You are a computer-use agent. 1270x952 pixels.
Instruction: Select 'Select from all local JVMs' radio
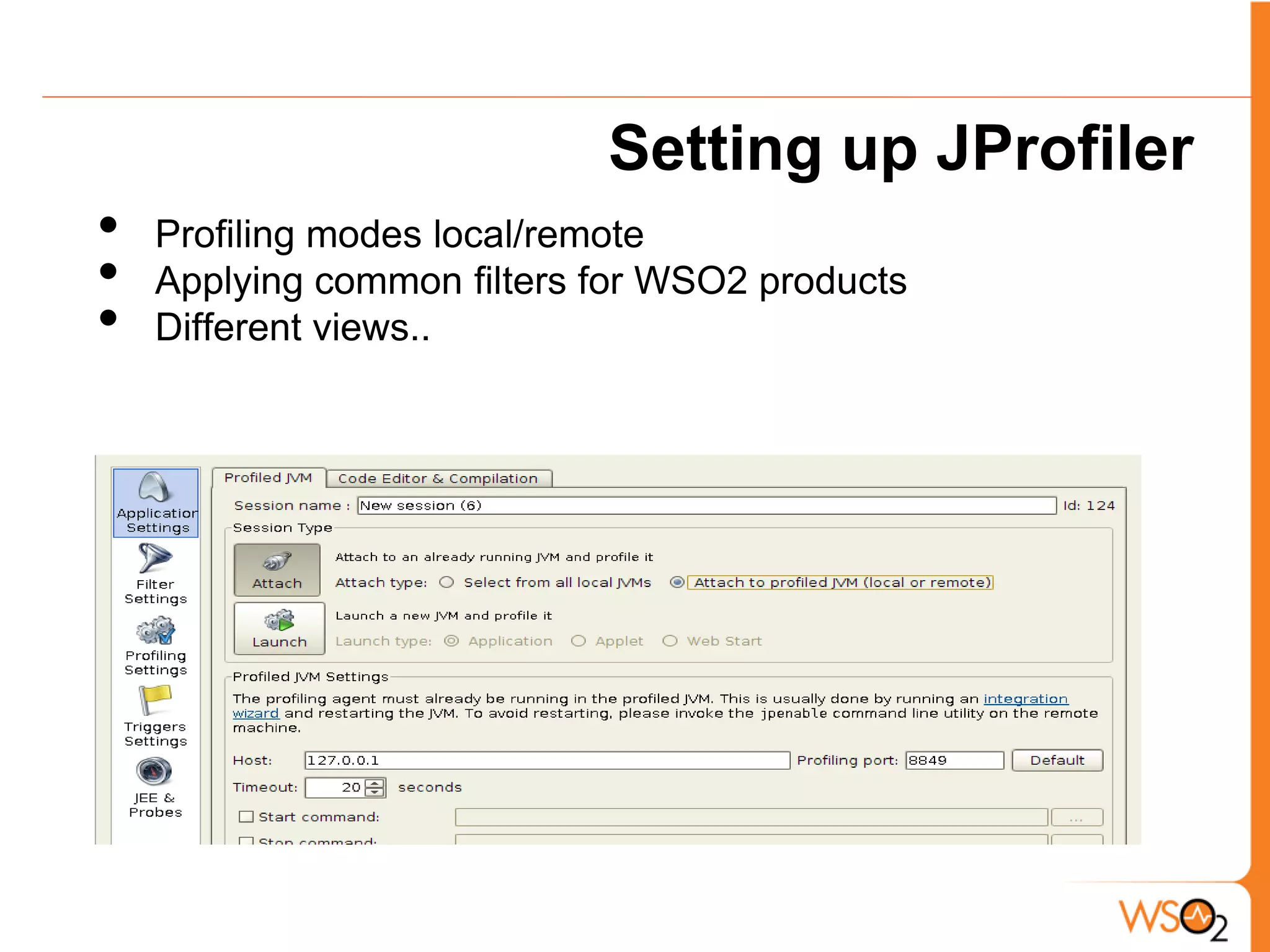(x=446, y=583)
